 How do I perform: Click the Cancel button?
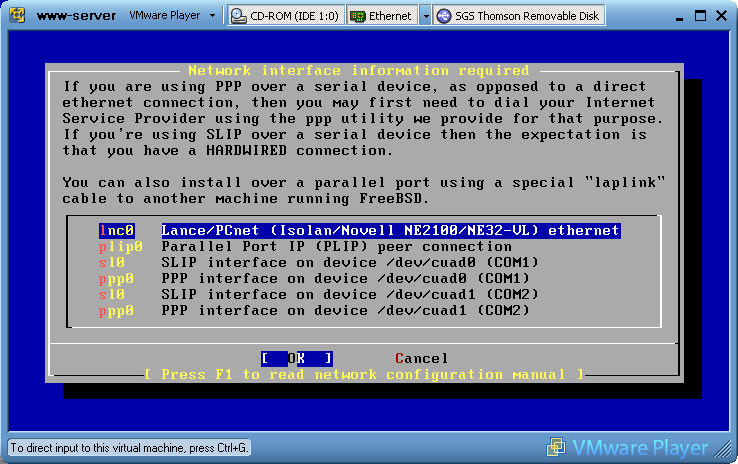tap(421, 359)
